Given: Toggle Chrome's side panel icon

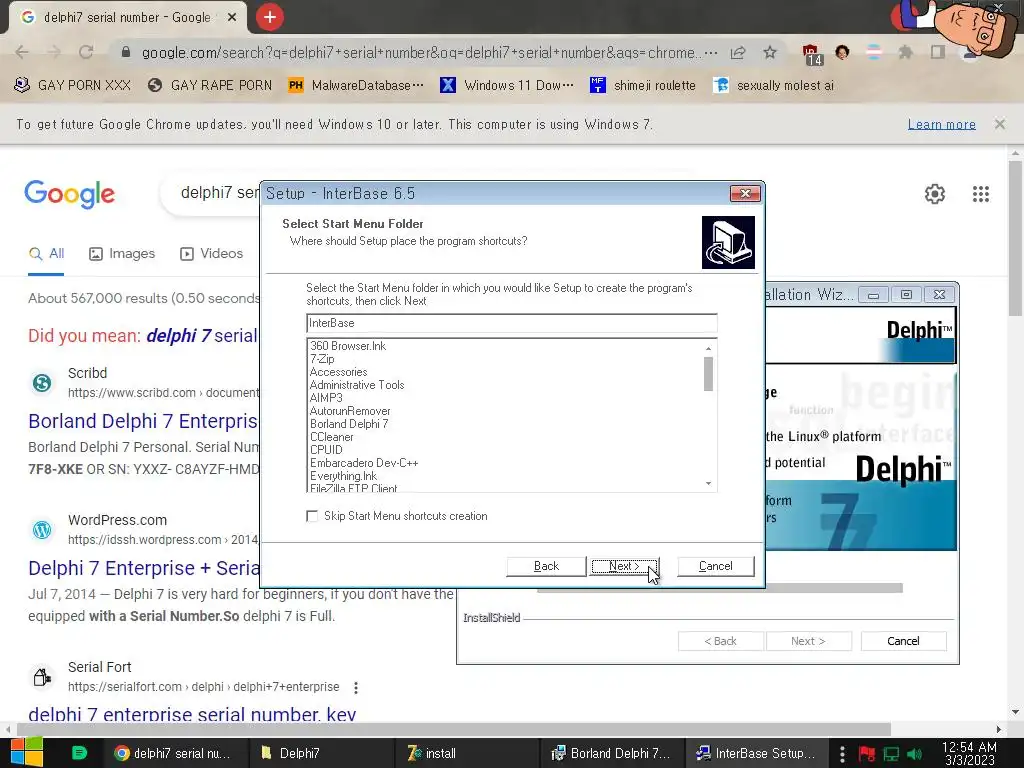Looking at the screenshot, I should 938,52.
